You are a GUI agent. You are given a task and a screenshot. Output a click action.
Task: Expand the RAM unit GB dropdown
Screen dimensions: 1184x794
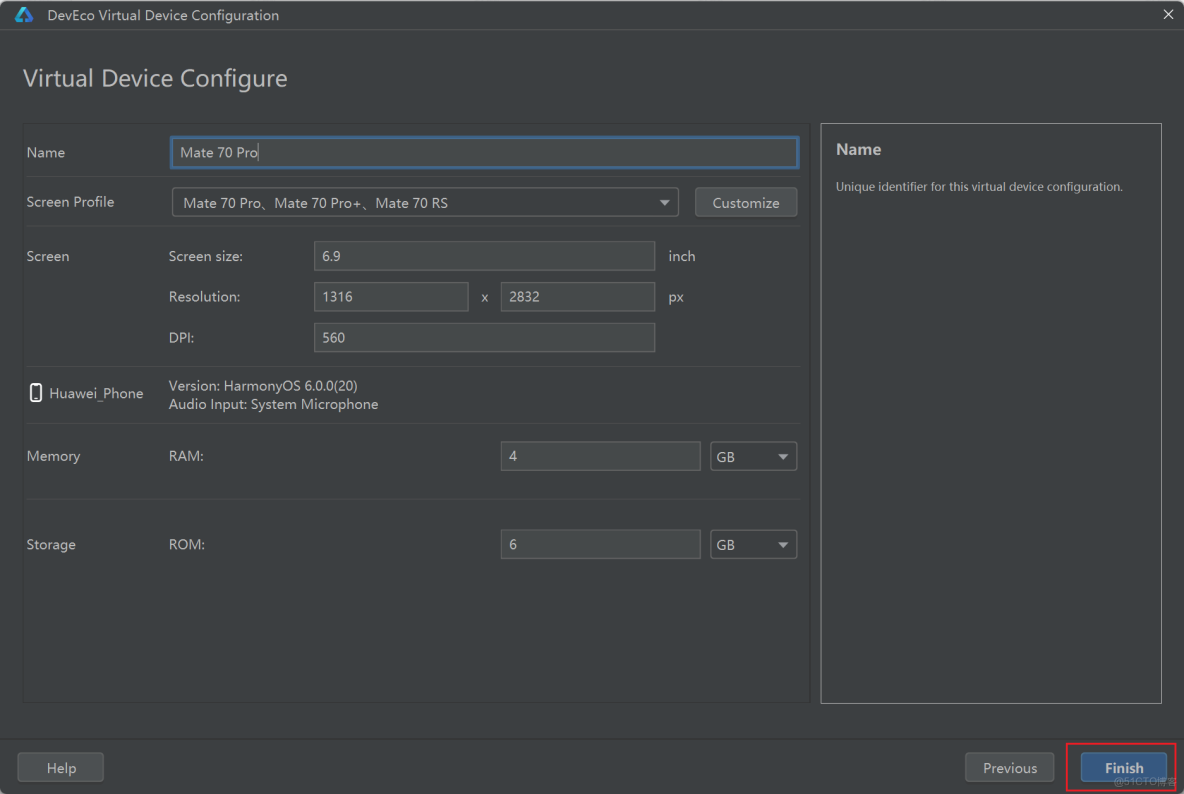click(753, 457)
